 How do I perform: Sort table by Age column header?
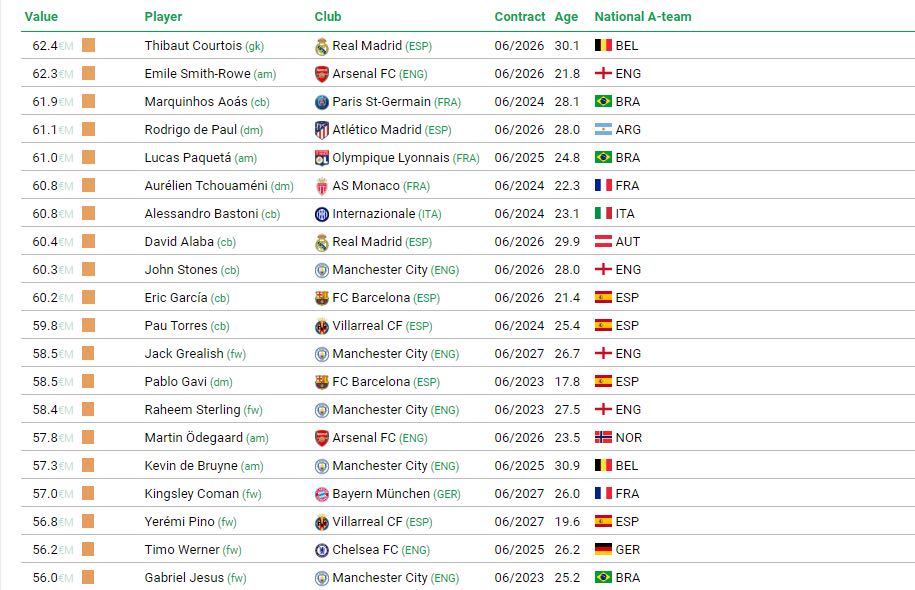566,16
